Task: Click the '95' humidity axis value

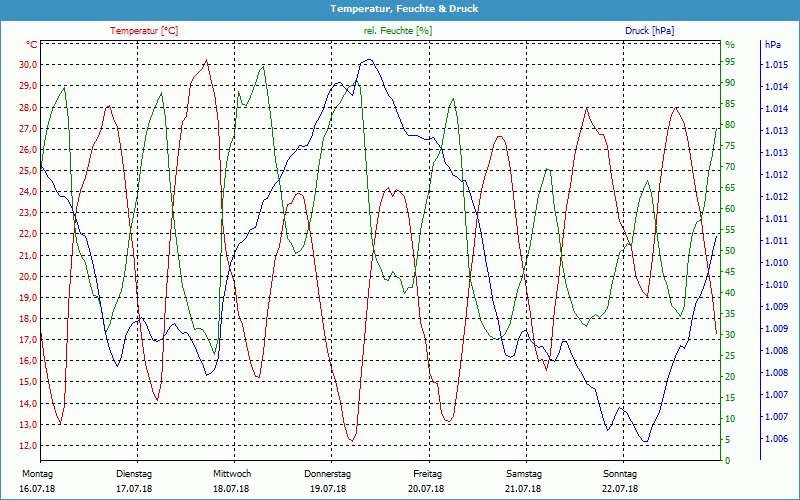Action: click(x=731, y=62)
